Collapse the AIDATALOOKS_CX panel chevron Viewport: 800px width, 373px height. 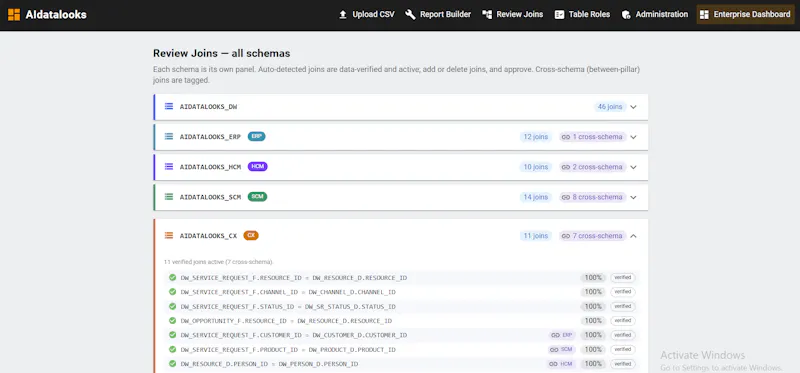coord(634,236)
